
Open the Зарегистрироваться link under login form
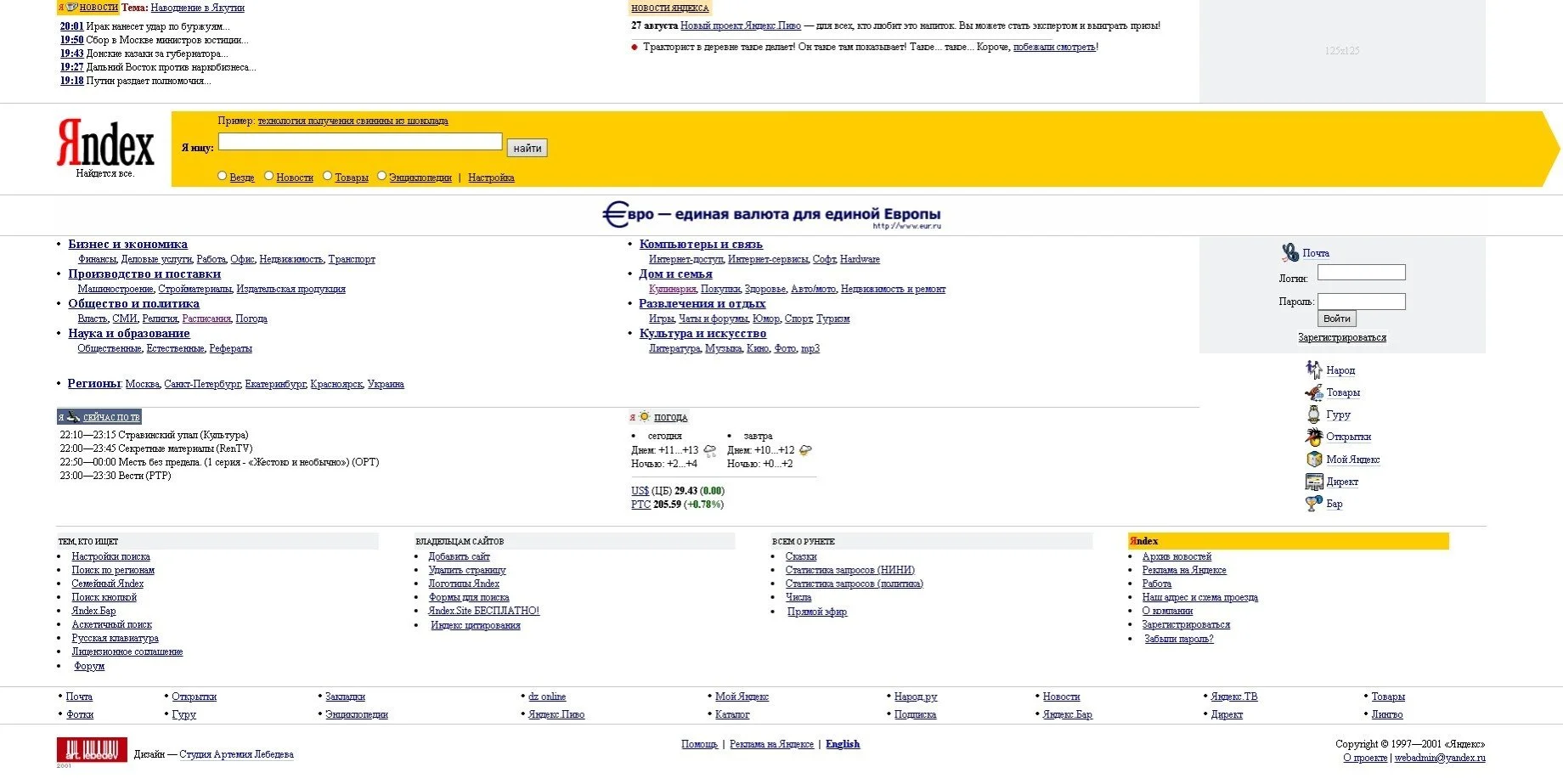[1341, 337]
